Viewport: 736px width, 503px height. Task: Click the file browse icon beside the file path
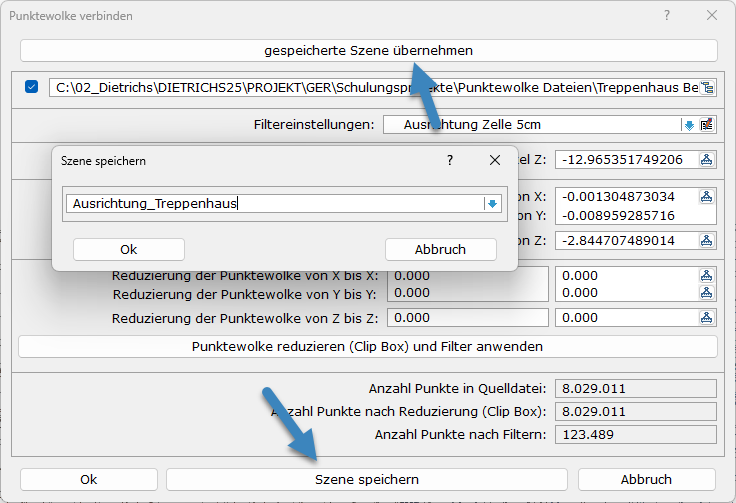(x=708, y=88)
